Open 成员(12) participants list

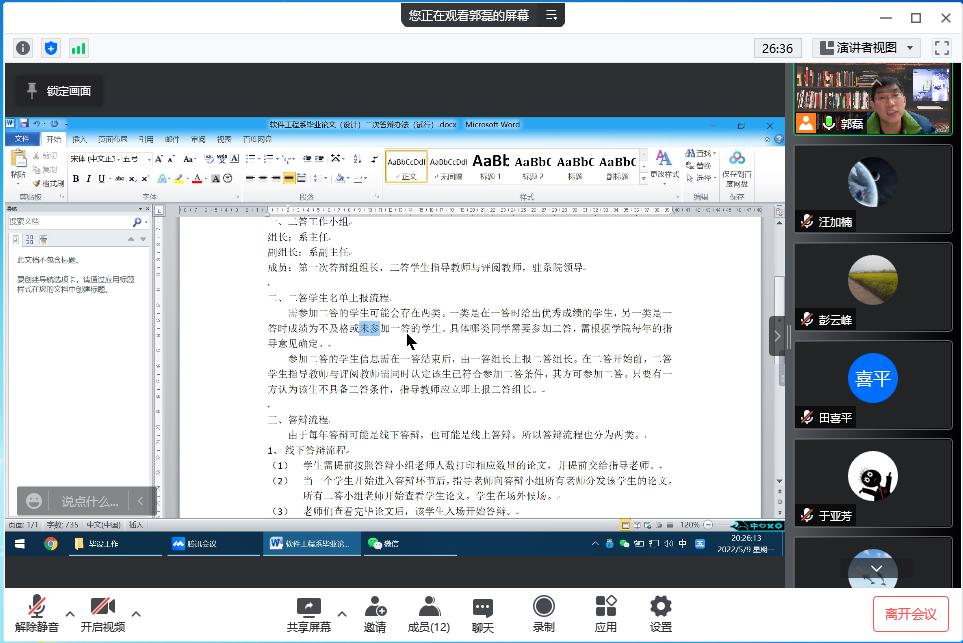point(429,614)
